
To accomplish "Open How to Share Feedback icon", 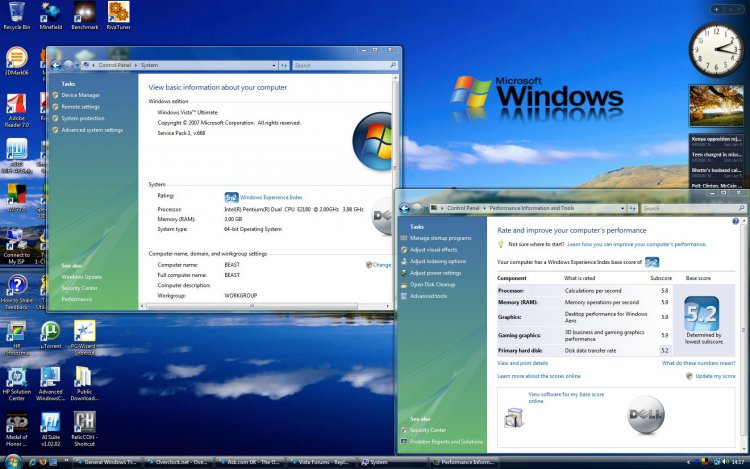I will tap(17, 292).
